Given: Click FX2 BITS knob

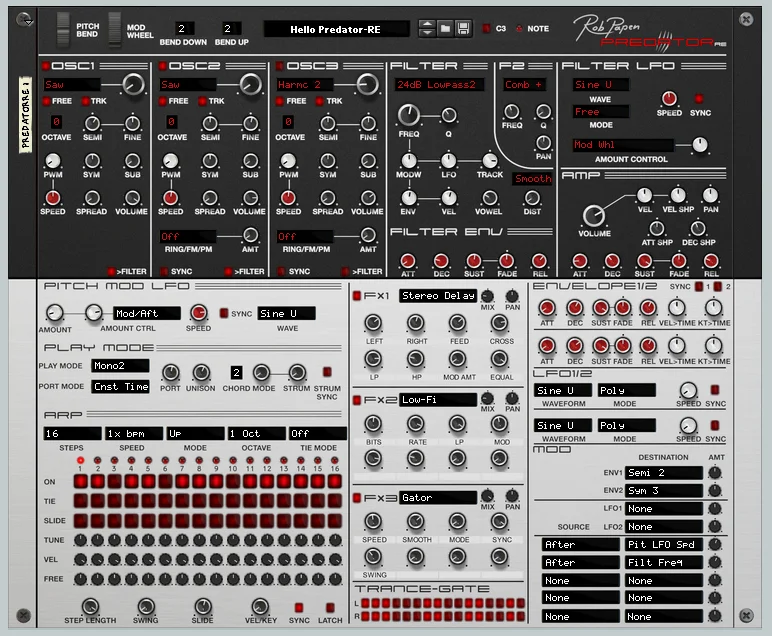Looking at the screenshot, I should pyautogui.click(x=373, y=424).
